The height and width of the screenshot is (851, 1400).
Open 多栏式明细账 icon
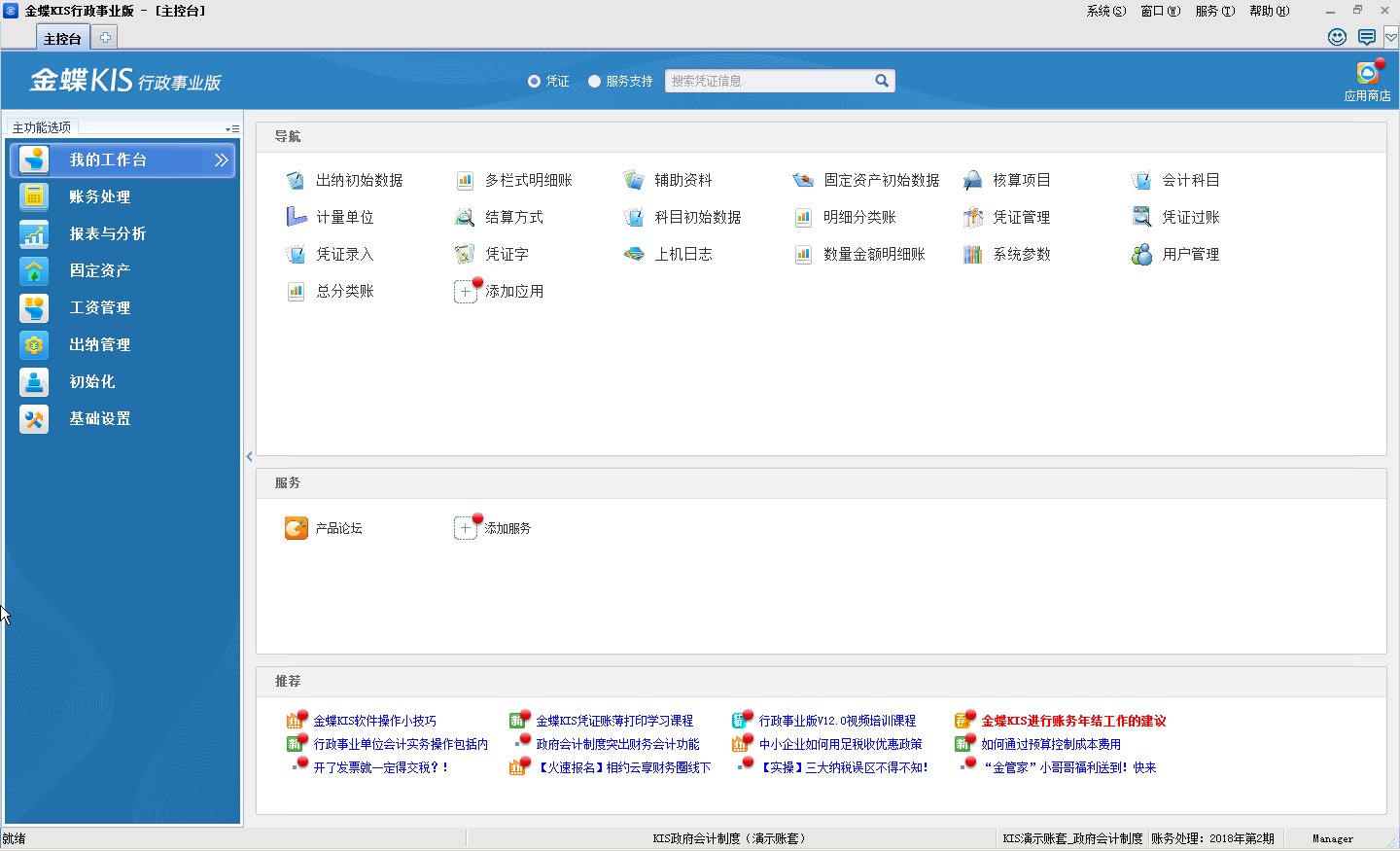click(x=465, y=180)
